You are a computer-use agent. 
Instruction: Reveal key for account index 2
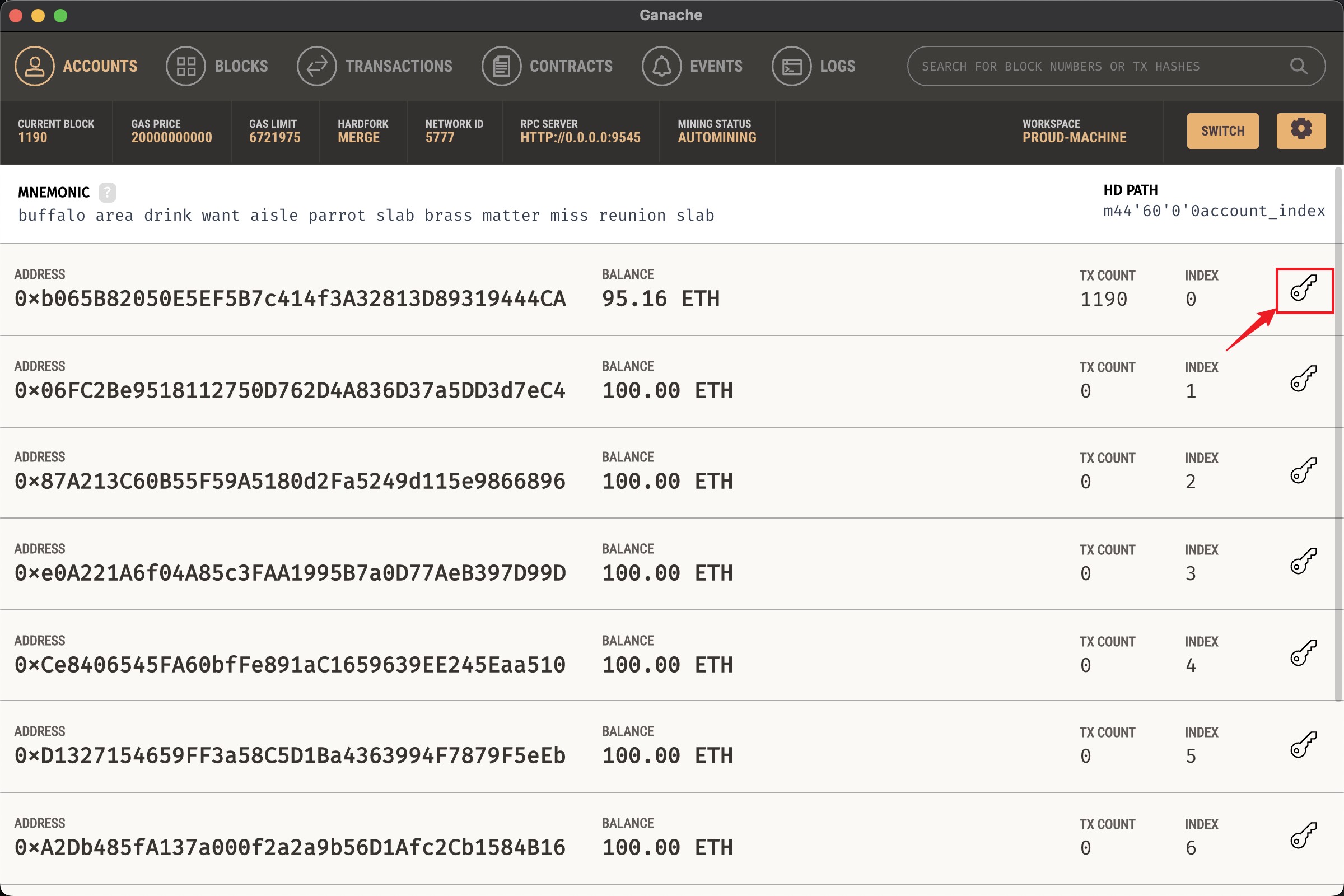click(1304, 470)
